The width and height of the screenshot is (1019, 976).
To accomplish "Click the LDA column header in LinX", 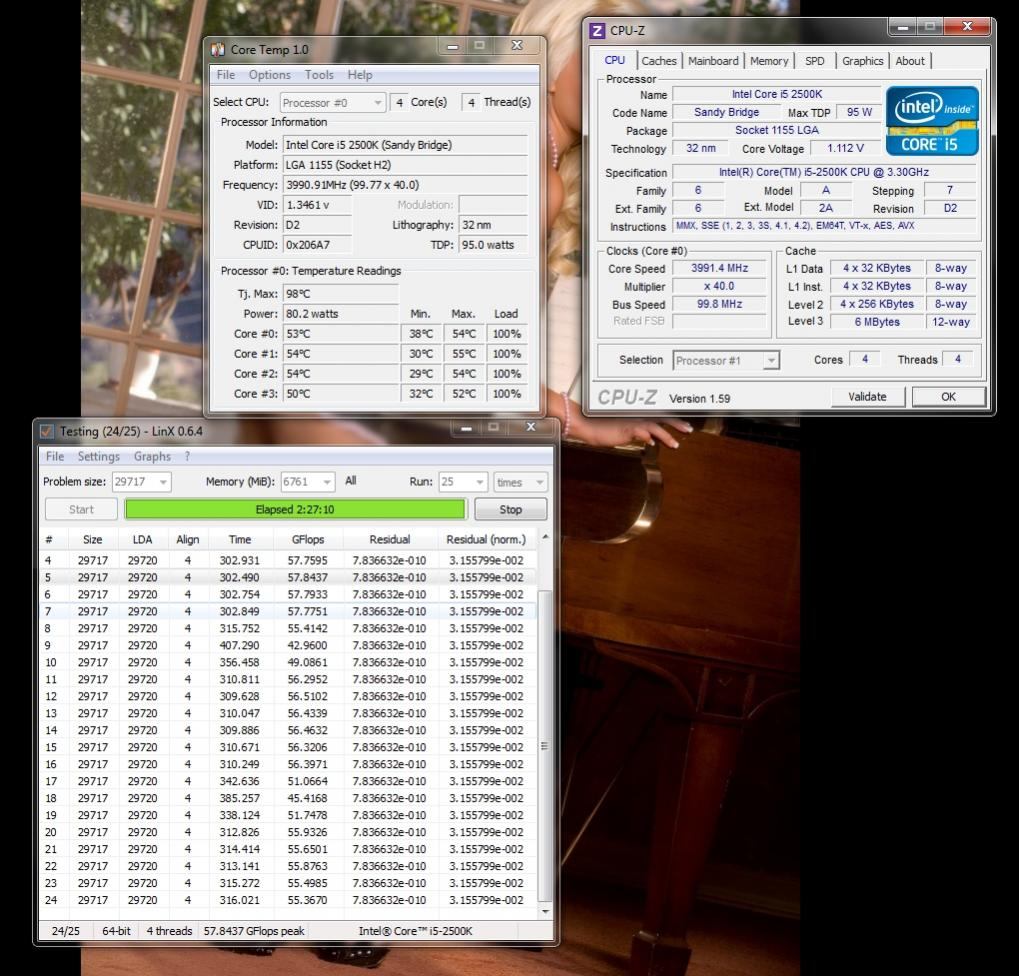I will click(142, 539).
